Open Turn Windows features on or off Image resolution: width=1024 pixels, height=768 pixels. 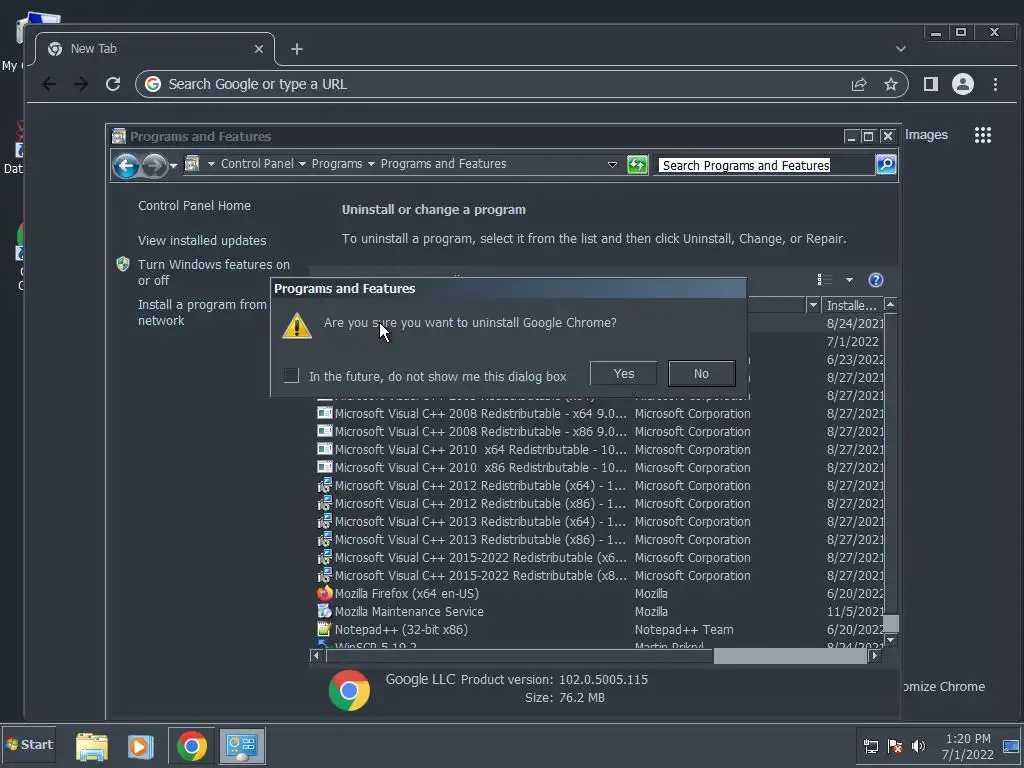pyautogui.click(x=214, y=272)
